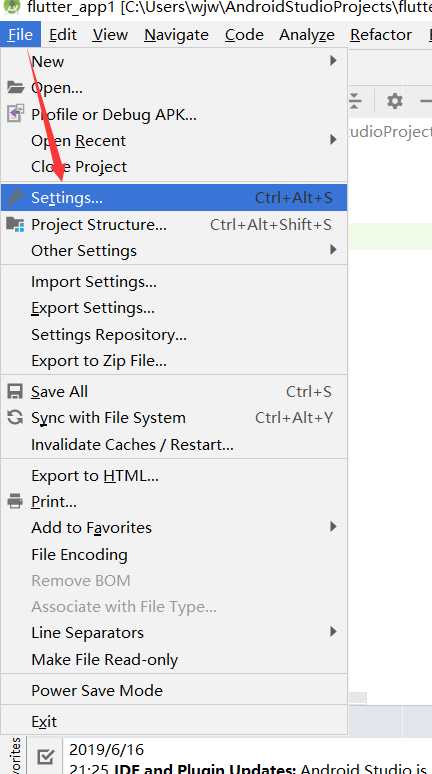
Task: Open the Favorites side panel tab
Action: tap(16, 755)
